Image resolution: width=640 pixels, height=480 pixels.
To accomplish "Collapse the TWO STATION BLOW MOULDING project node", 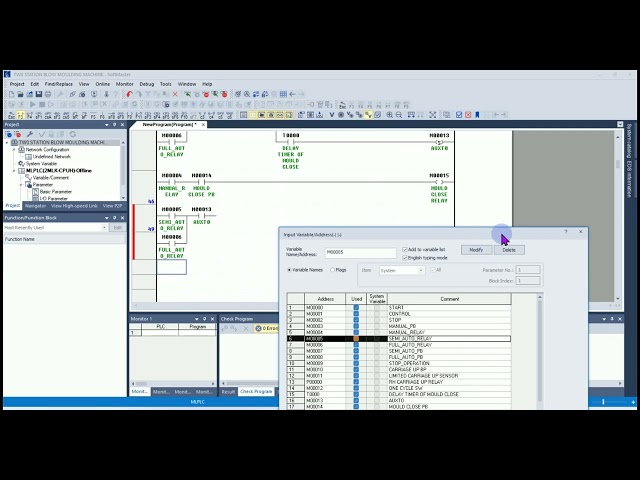I will [7, 142].
